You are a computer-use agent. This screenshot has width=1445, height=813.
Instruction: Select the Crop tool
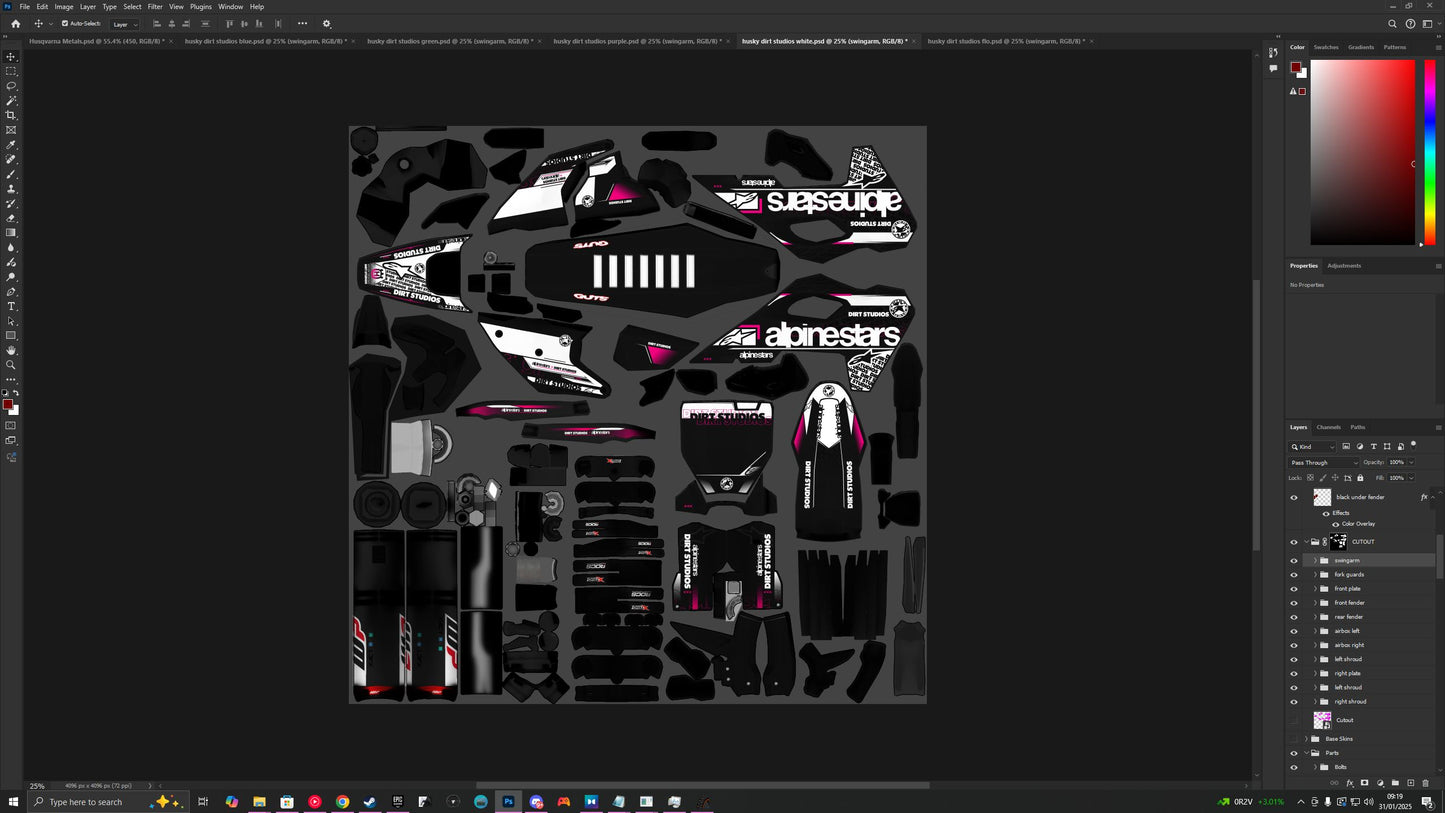pyautogui.click(x=11, y=115)
